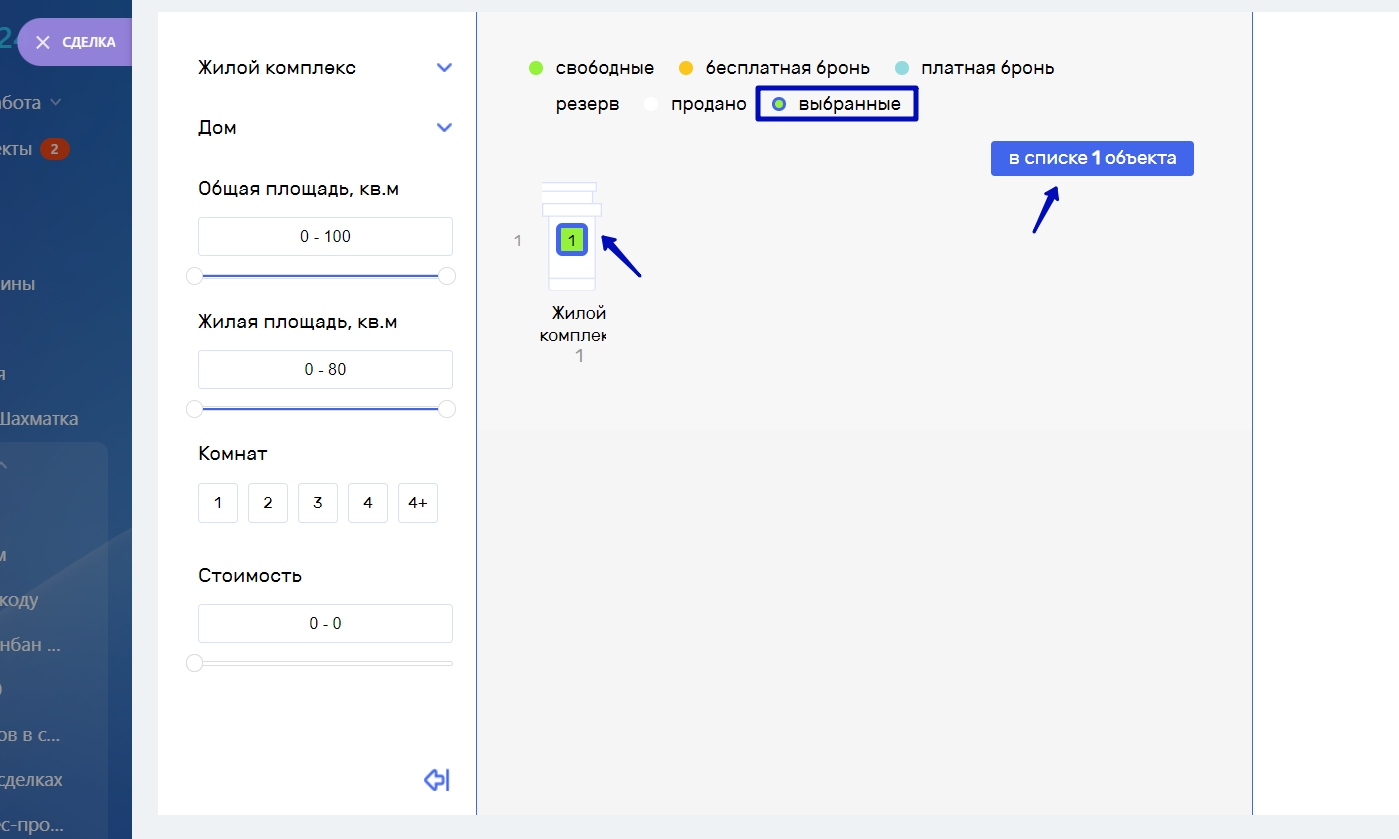Toggle the 1 room filter

[x=218, y=503]
